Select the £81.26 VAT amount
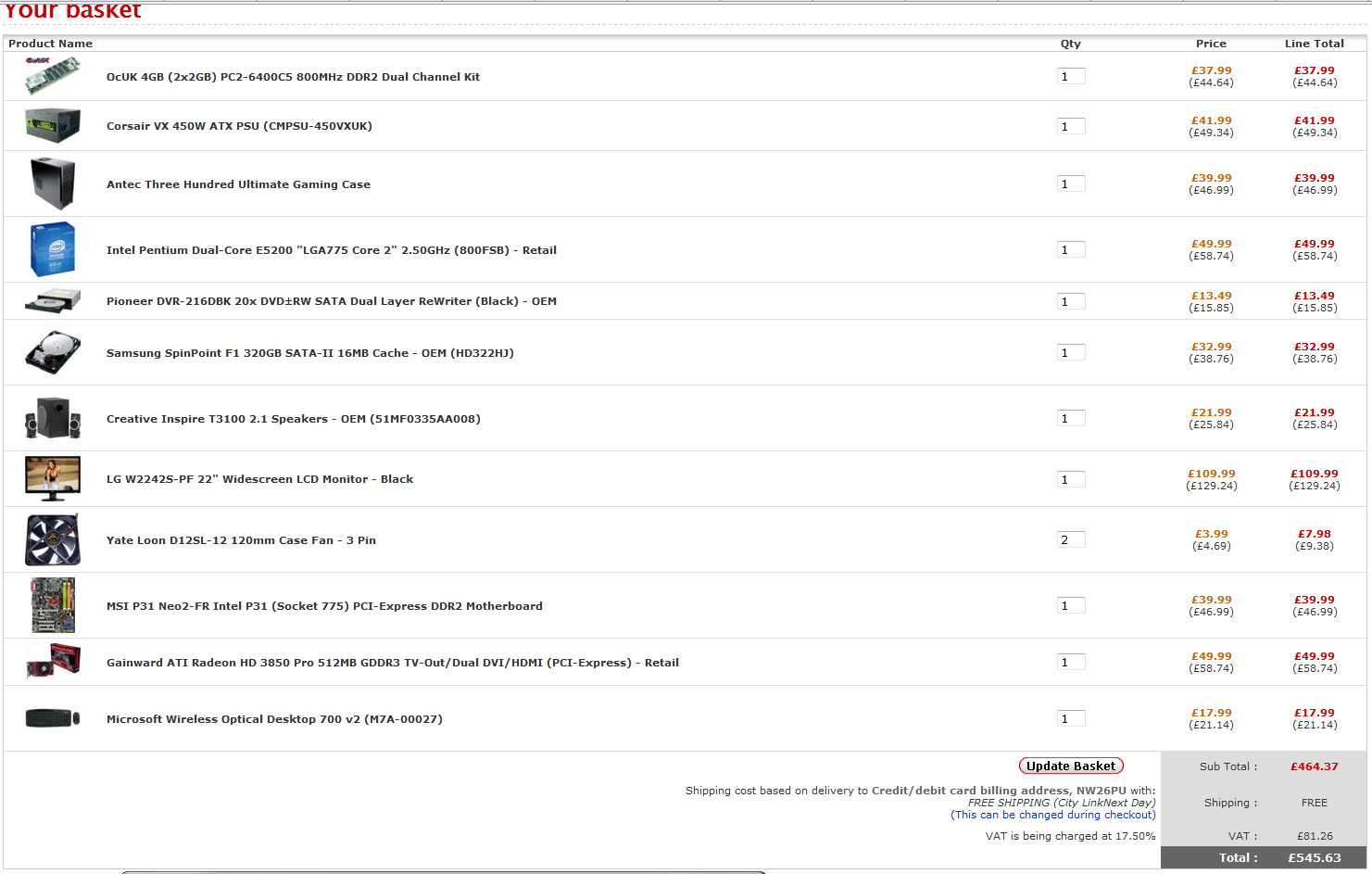 click(1315, 836)
